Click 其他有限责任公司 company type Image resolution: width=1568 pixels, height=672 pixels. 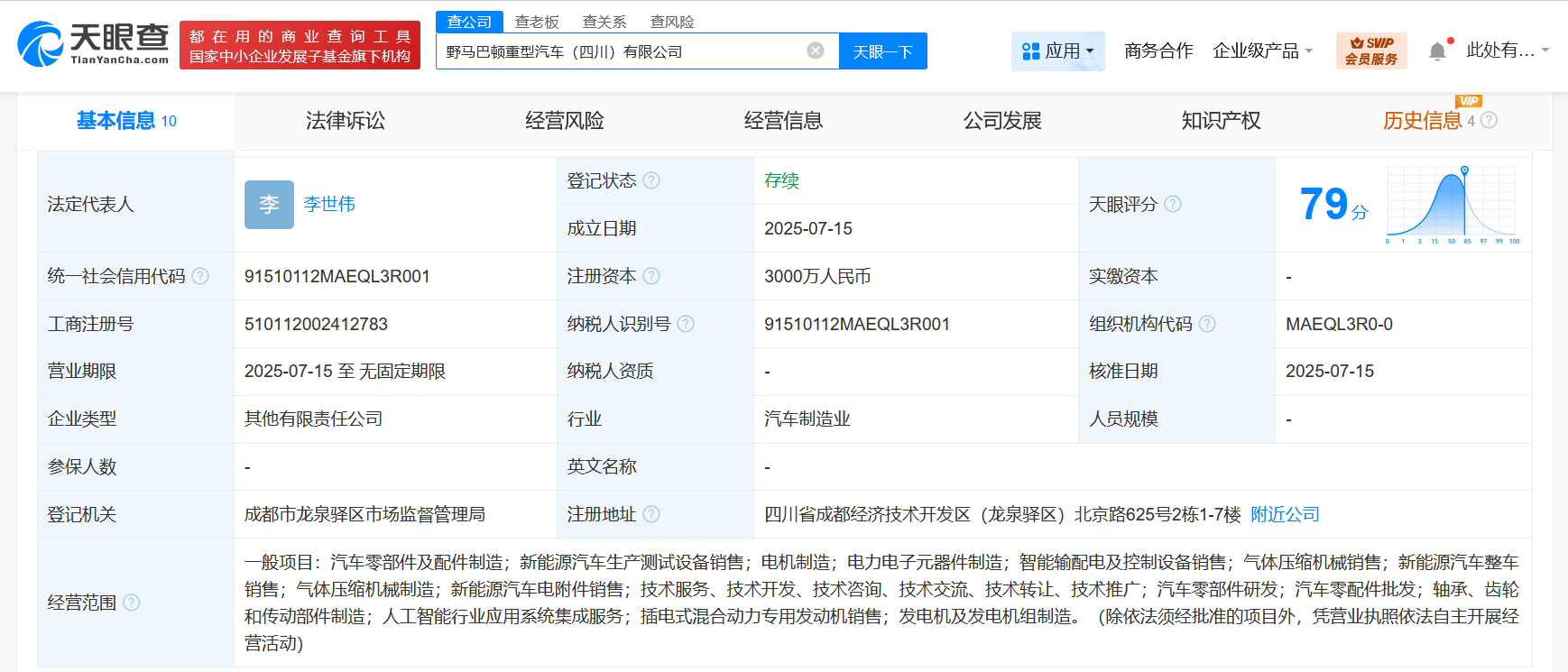313,419
